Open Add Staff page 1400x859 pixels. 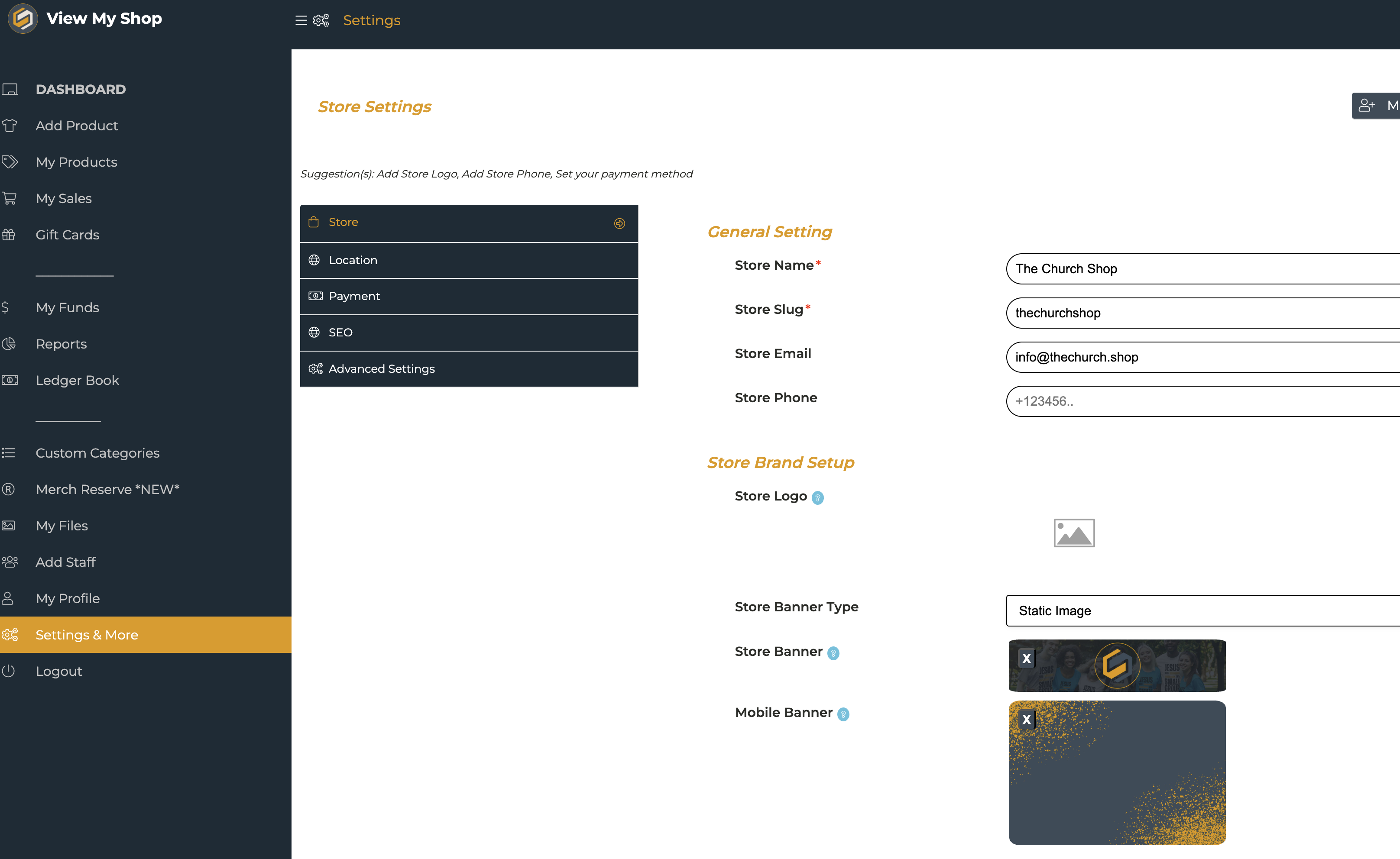click(66, 562)
